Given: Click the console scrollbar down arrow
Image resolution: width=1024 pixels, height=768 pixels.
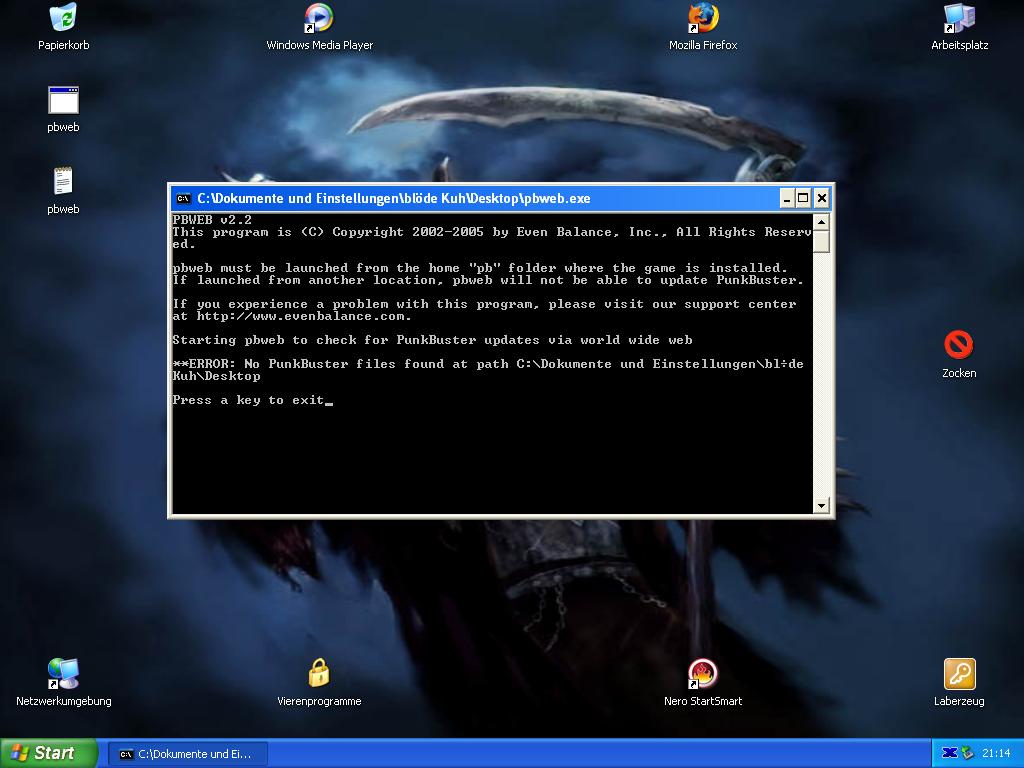Looking at the screenshot, I should [822, 505].
